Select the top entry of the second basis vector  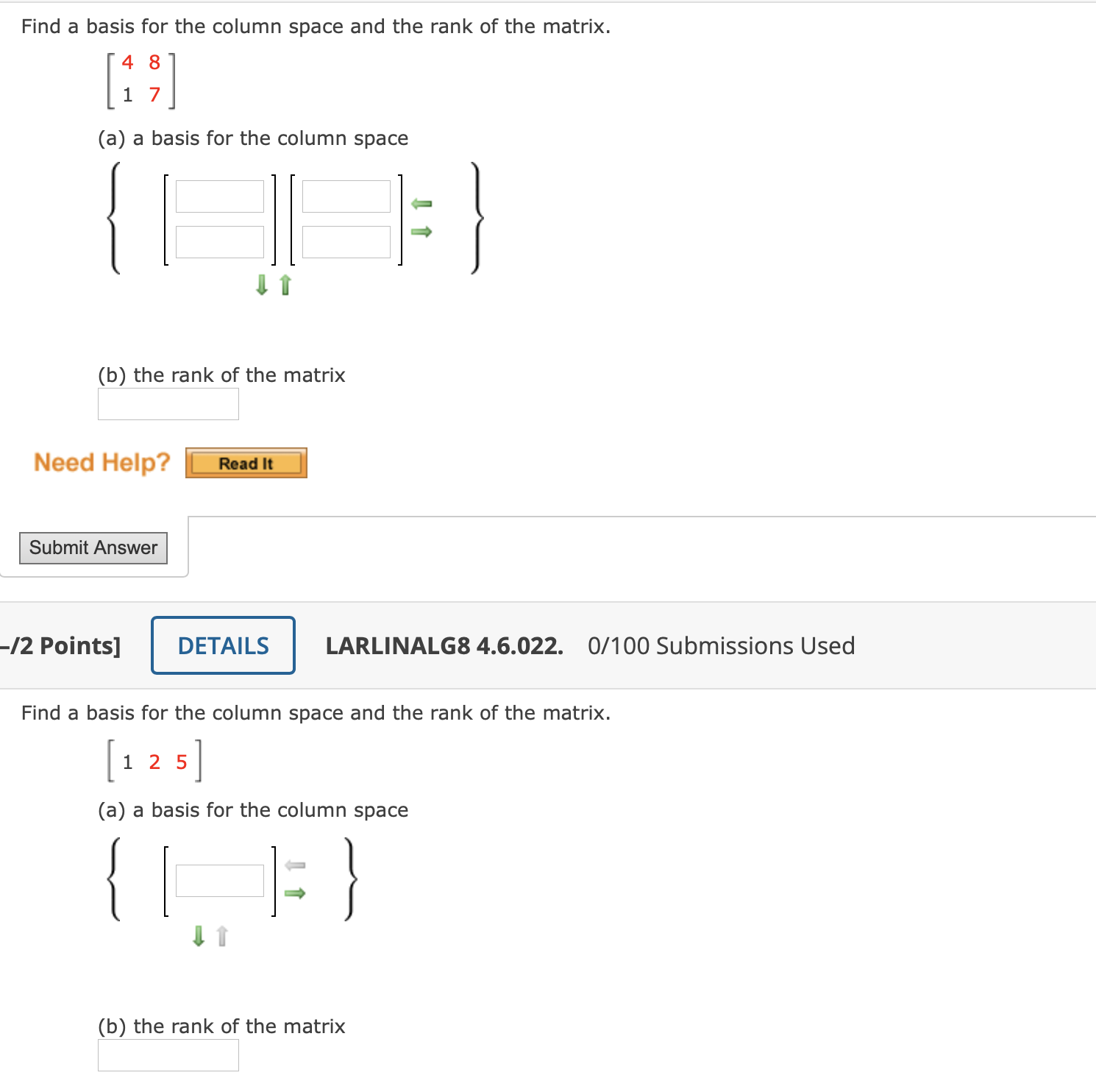pyautogui.click(x=346, y=197)
